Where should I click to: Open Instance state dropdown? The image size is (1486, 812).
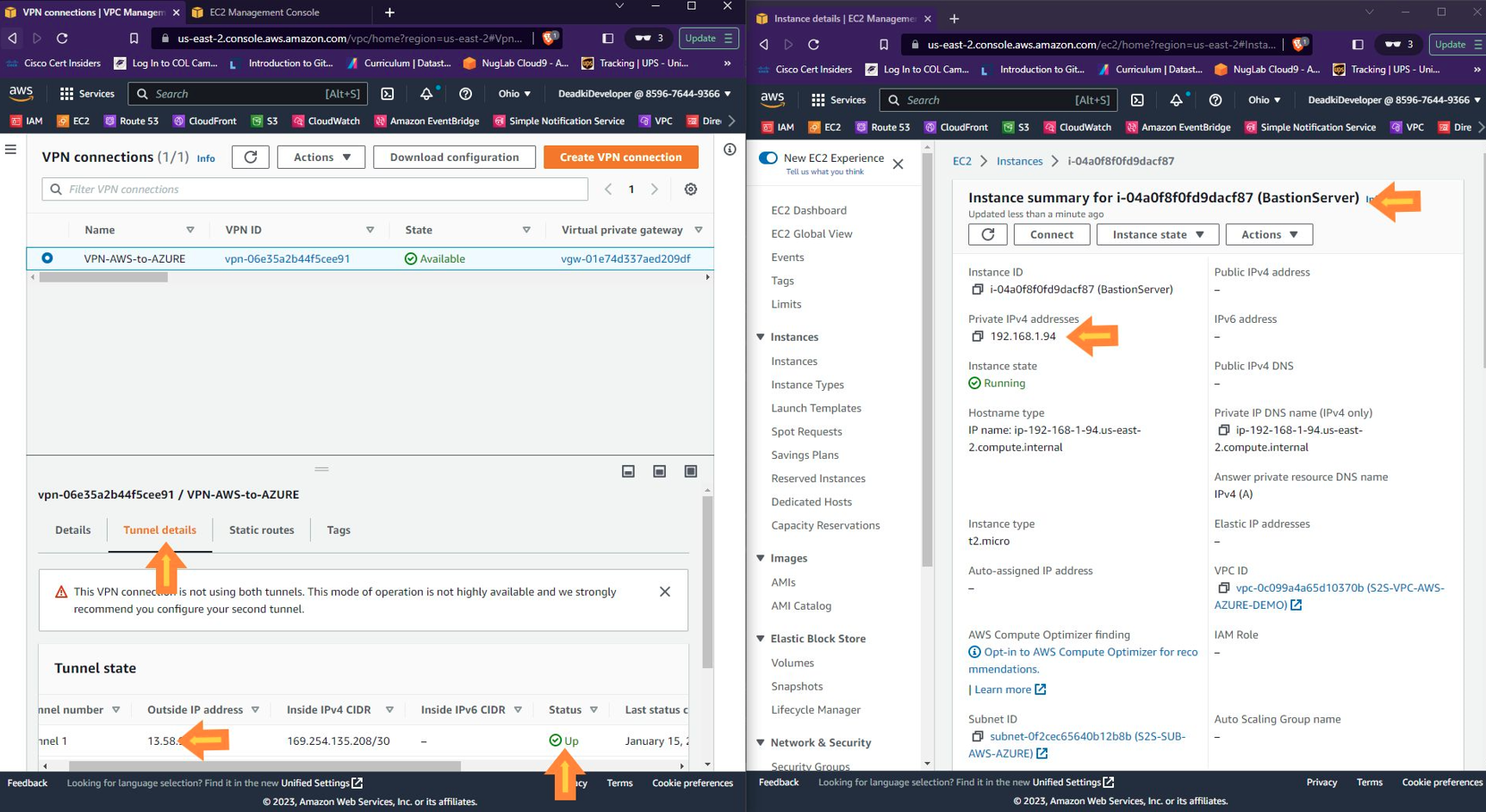pyautogui.click(x=1158, y=234)
